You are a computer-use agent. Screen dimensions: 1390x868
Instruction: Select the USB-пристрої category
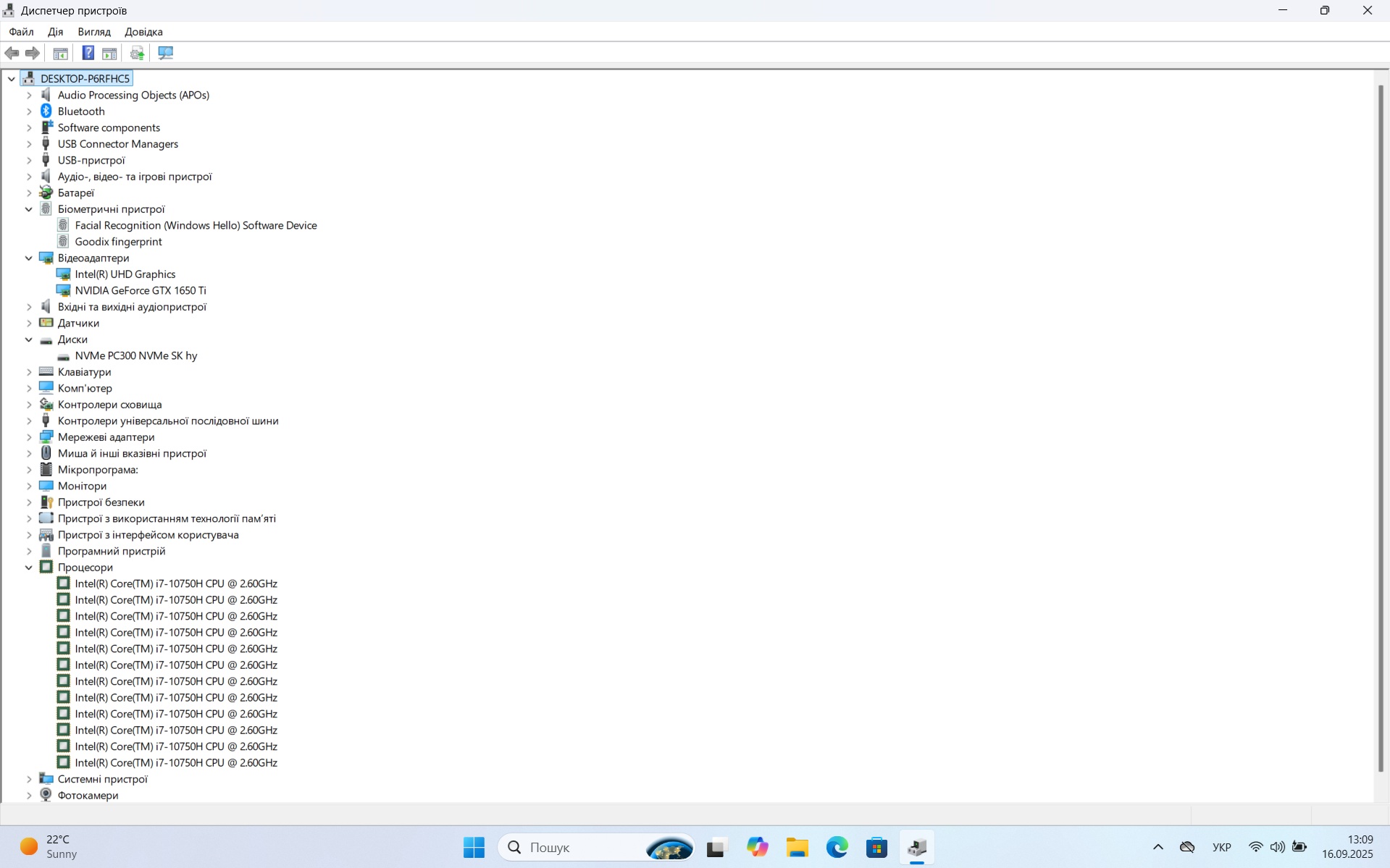(x=91, y=160)
